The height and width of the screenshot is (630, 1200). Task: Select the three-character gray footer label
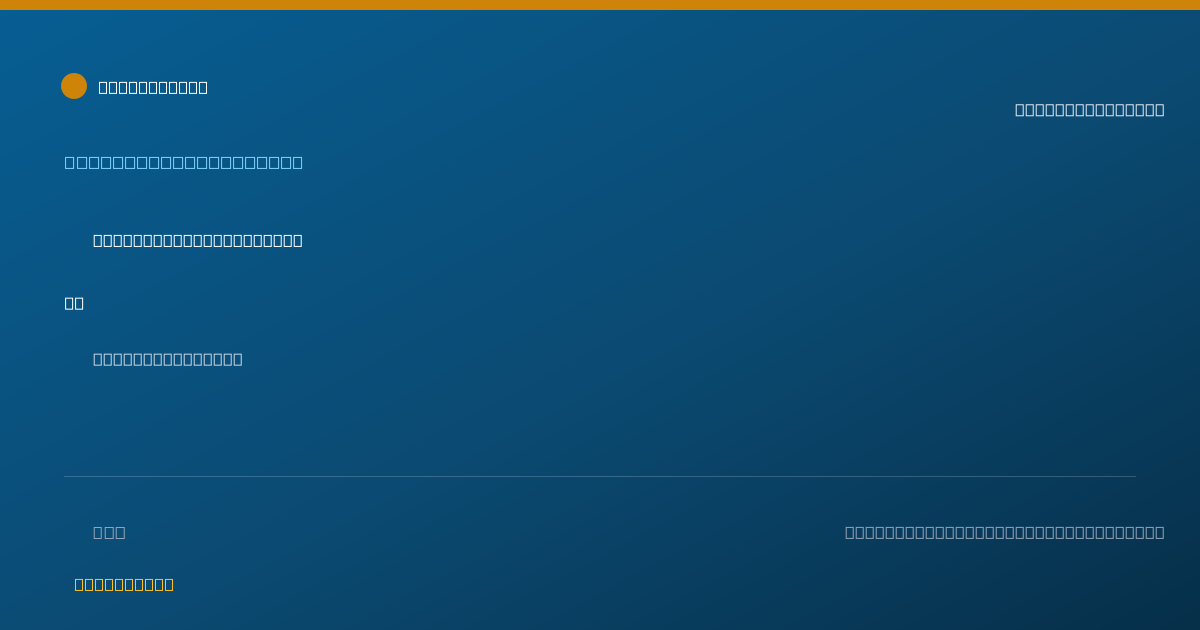pyautogui.click(x=109, y=532)
